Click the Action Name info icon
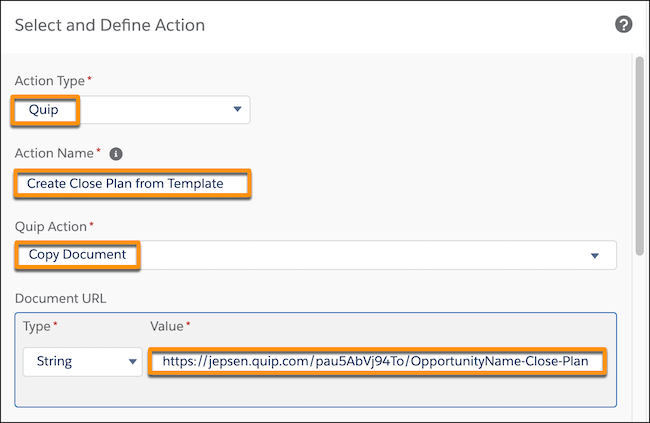This screenshot has height=423, width=650. click(116, 154)
